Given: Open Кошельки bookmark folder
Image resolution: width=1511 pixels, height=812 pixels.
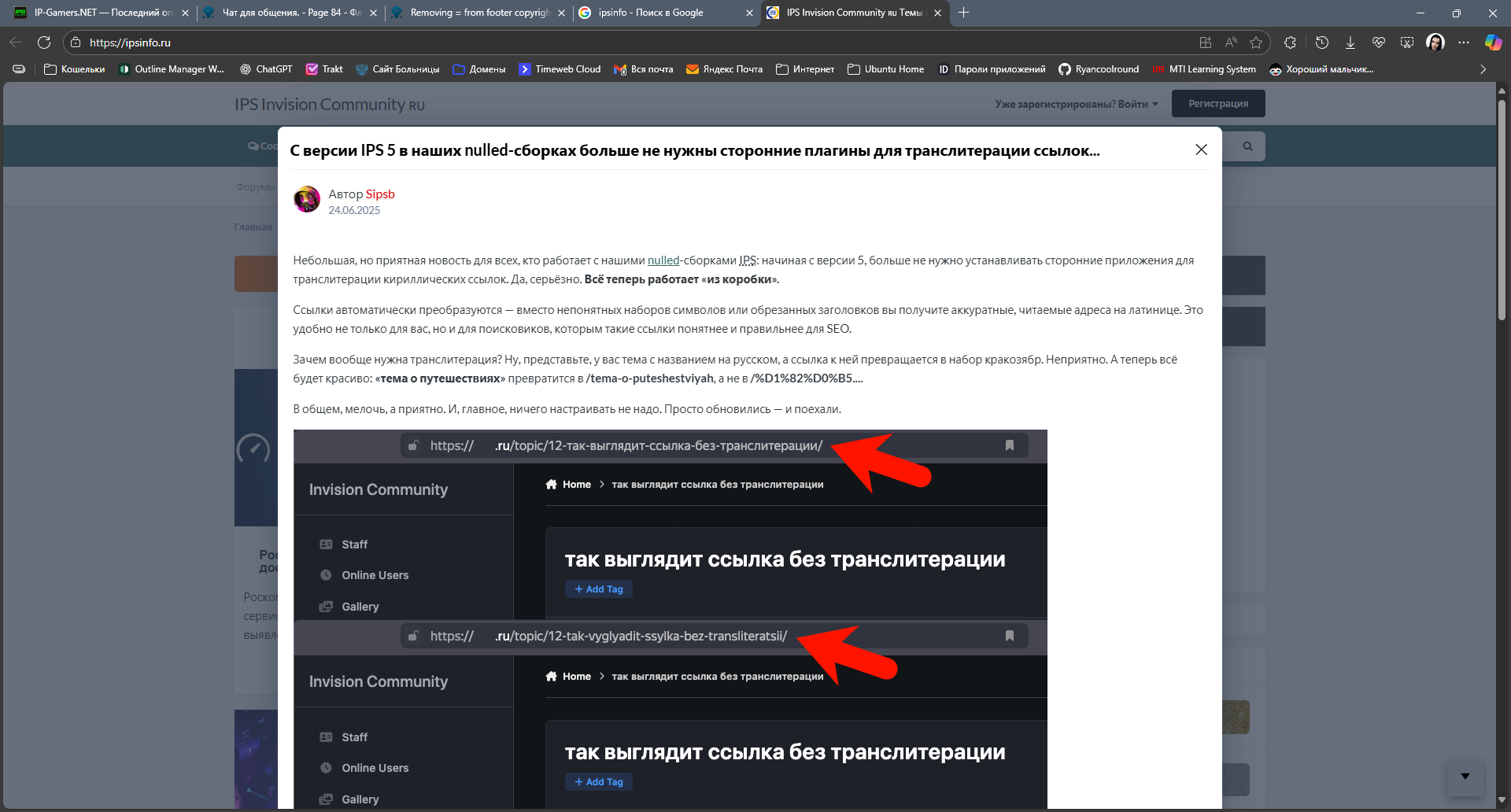Looking at the screenshot, I should click(x=75, y=69).
